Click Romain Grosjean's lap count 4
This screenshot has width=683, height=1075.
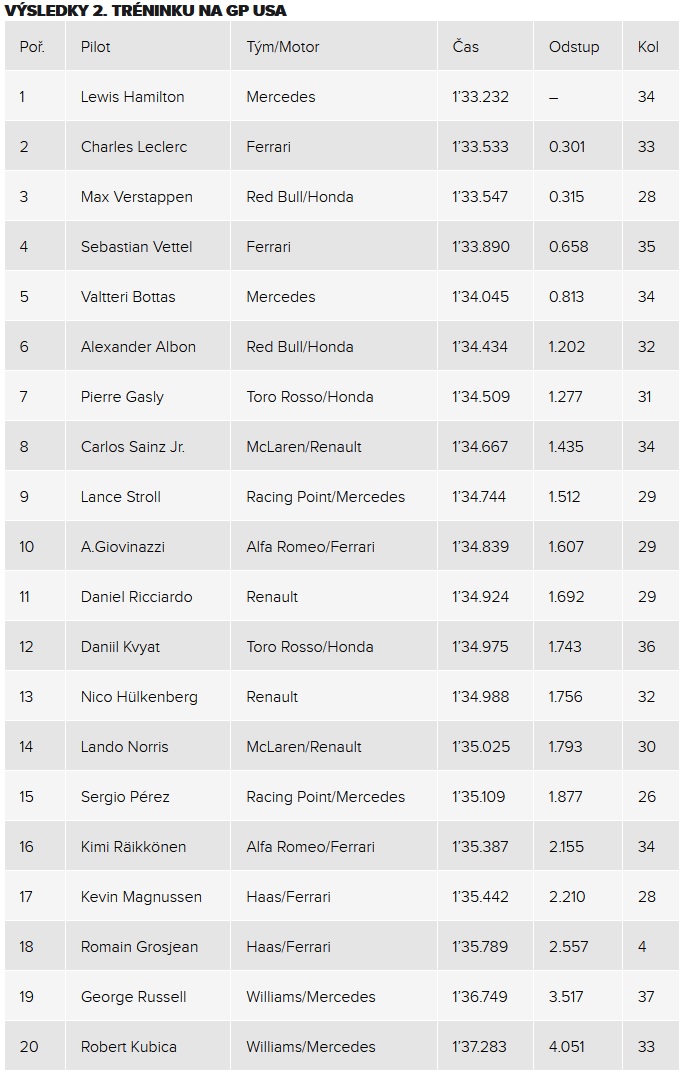(642, 947)
